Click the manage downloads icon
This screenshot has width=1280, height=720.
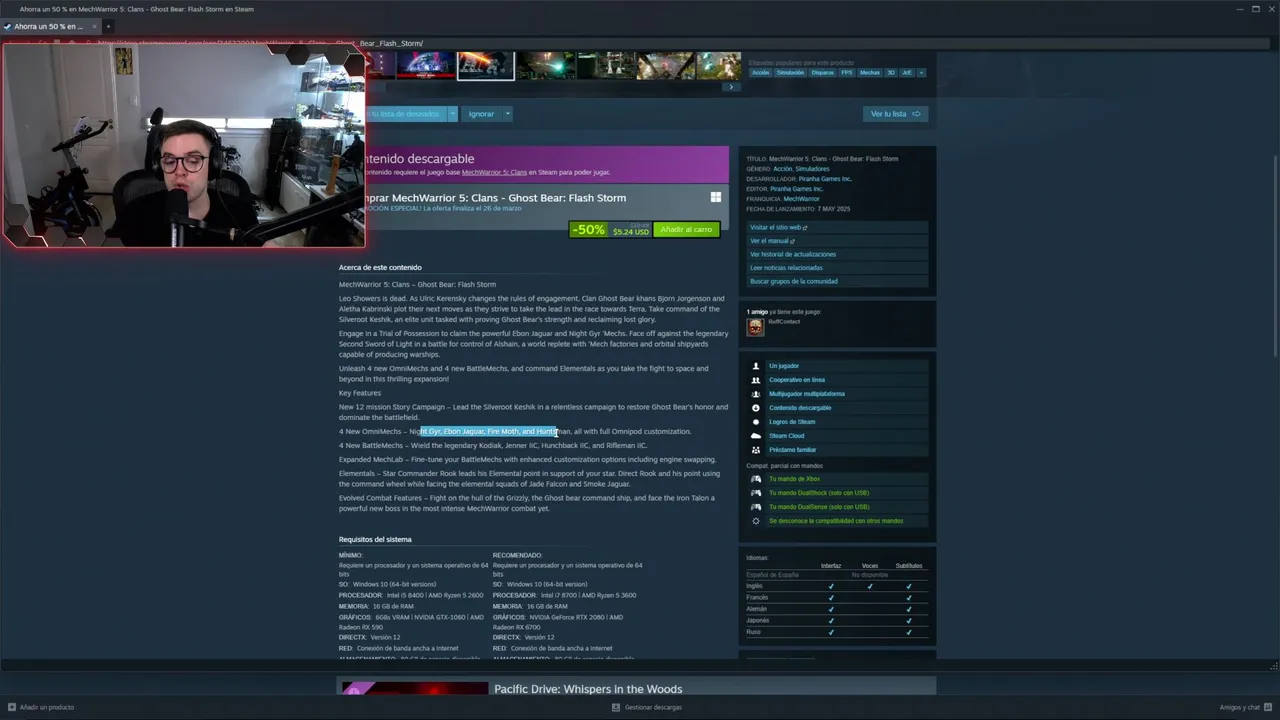616,707
